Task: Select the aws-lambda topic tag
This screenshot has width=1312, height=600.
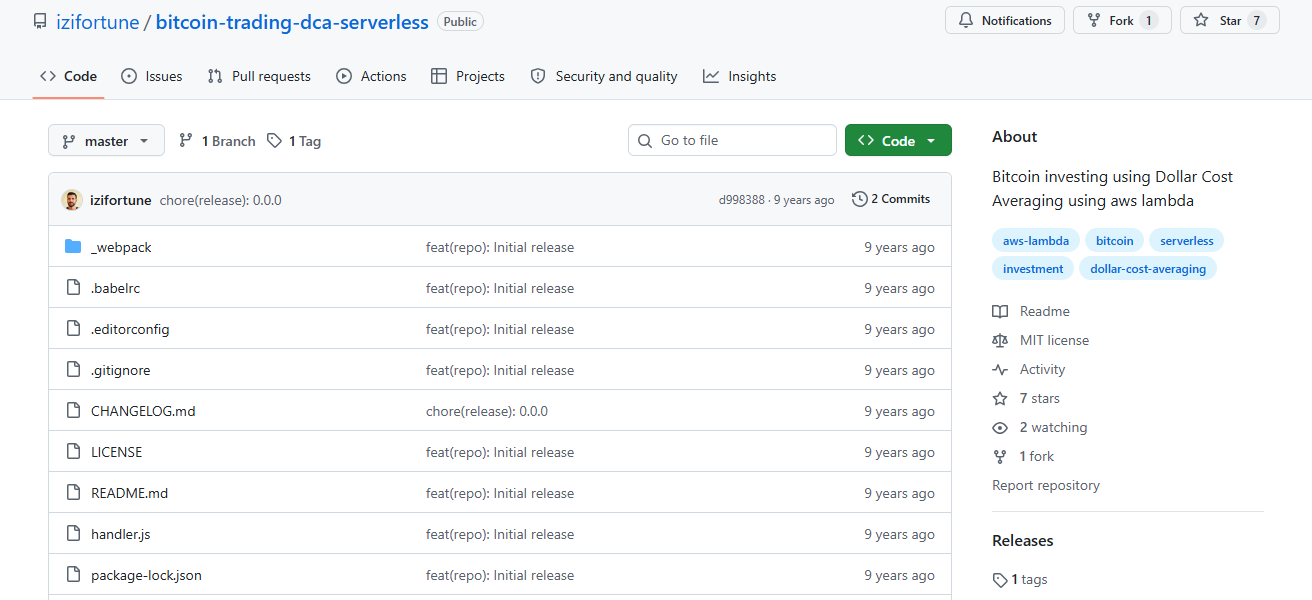Action: click(x=1036, y=240)
